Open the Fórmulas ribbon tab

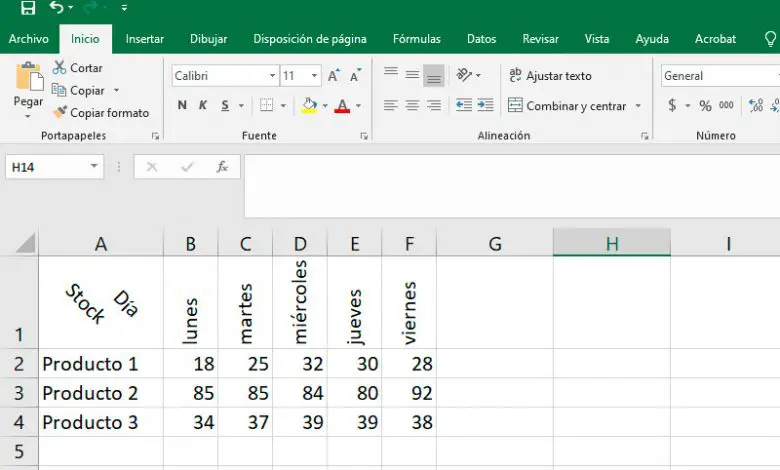pyautogui.click(x=416, y=39)
